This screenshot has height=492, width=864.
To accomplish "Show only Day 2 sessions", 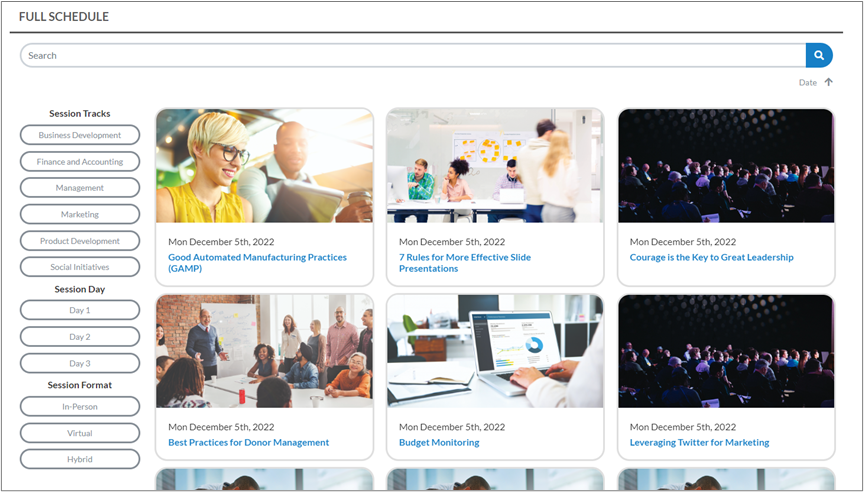I will coord(80,337).
